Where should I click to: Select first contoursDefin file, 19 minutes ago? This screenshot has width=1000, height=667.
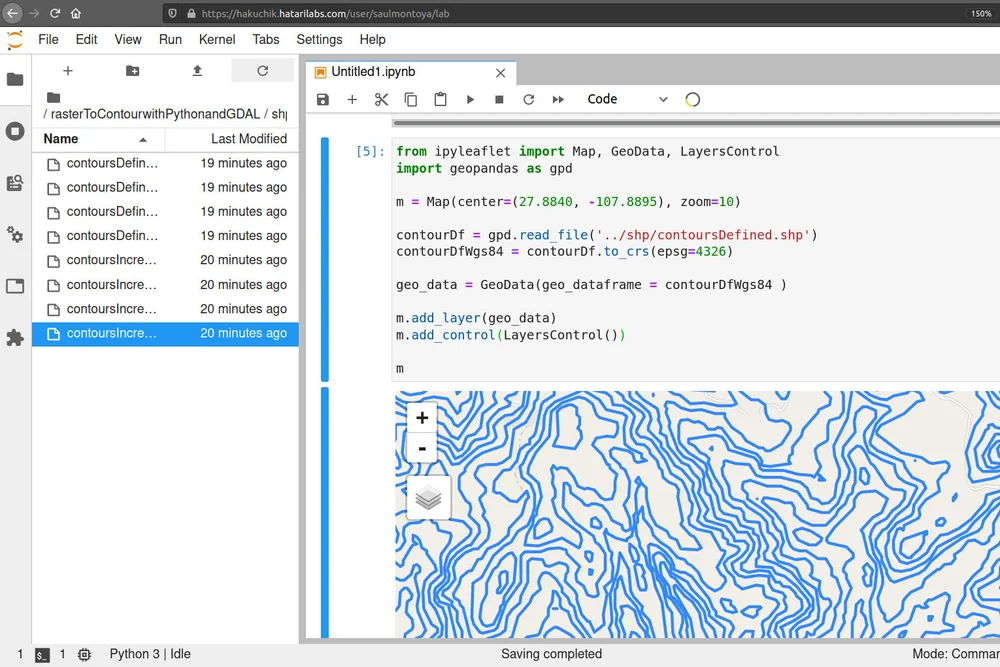[165, 164]
